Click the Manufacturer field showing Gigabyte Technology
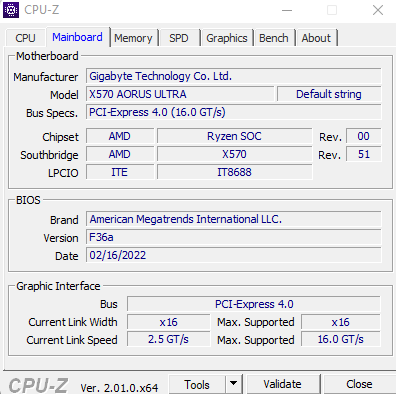This screenshot has height=394, width=396. [234, 76]
